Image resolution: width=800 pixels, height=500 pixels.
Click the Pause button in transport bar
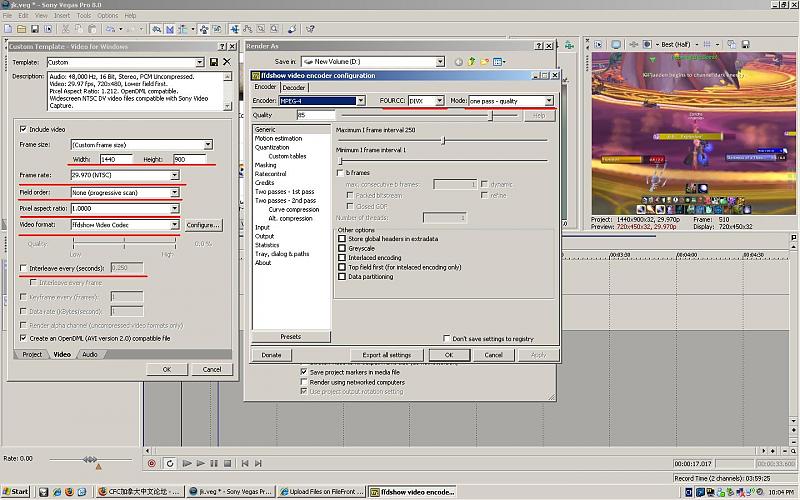214,463
